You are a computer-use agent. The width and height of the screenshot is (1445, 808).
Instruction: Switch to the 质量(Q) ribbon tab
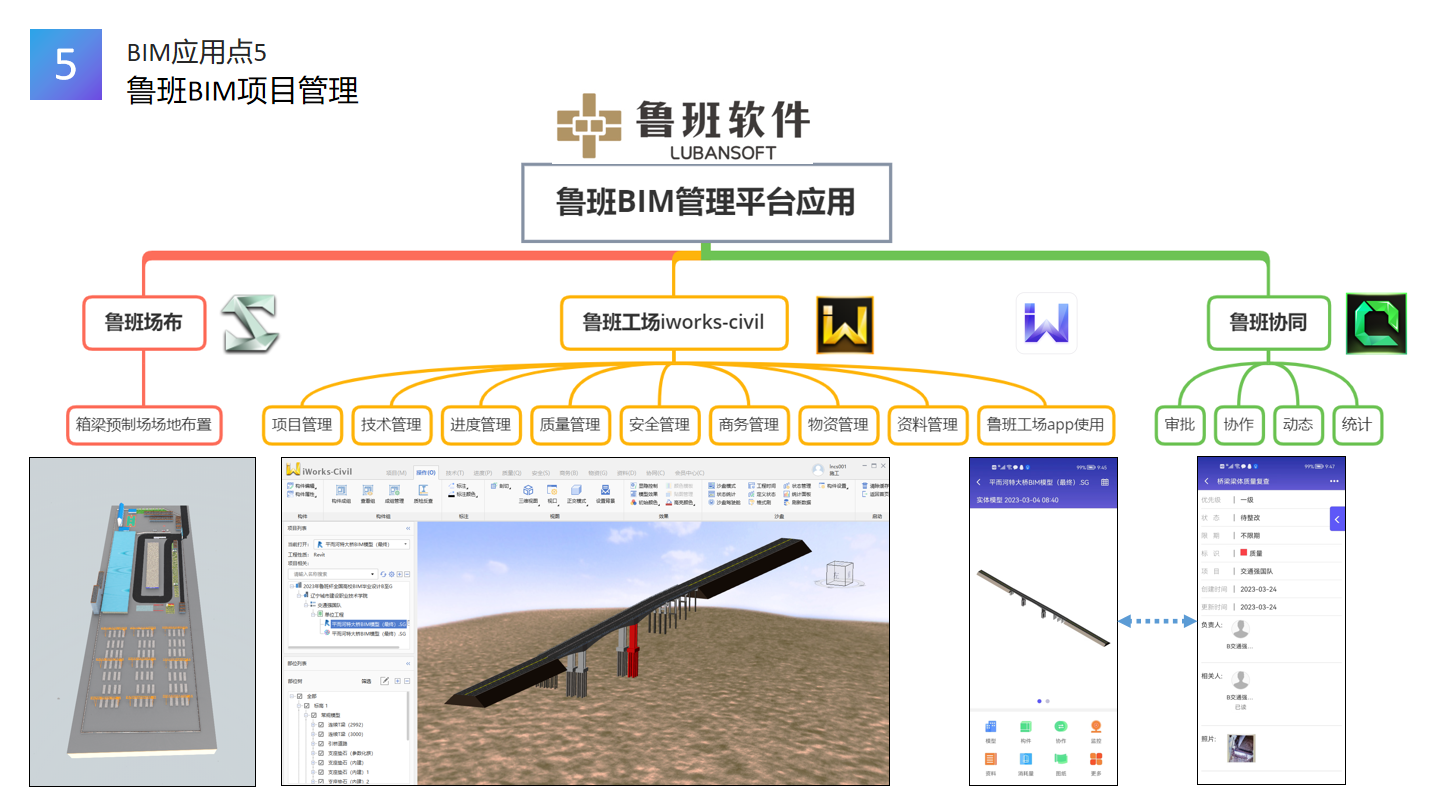coord(511,473)
